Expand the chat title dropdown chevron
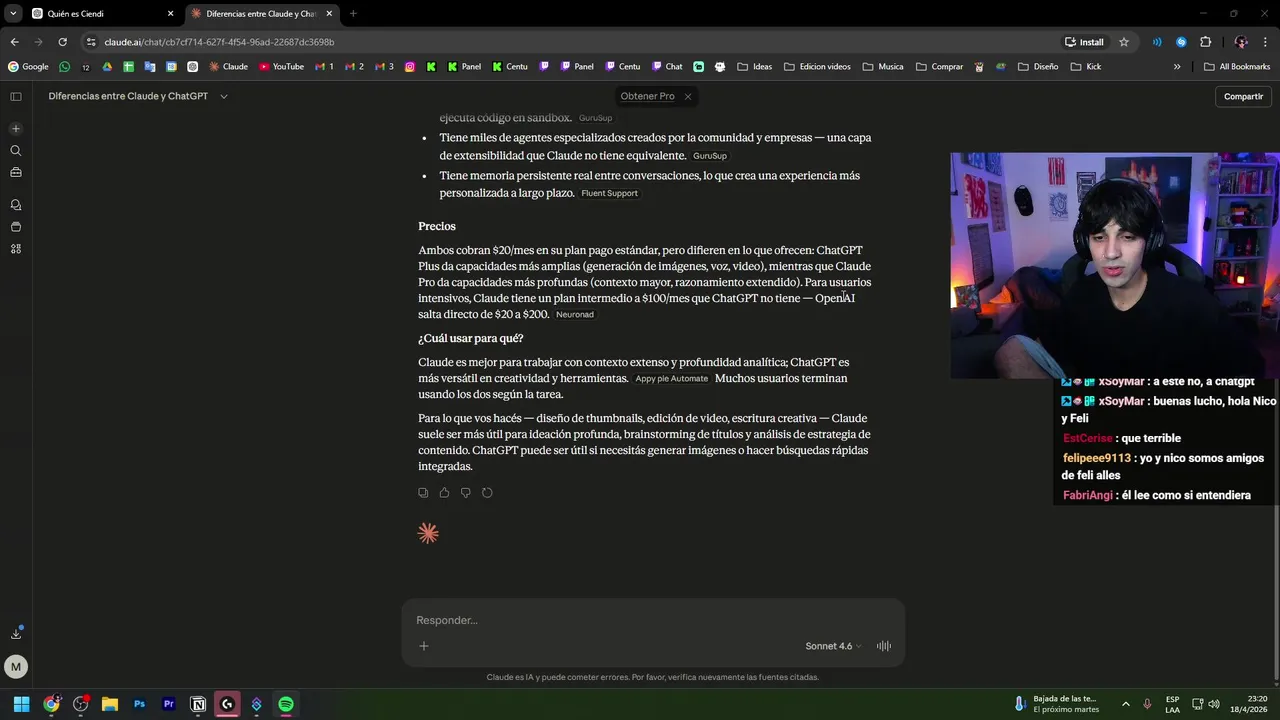 click(224, 96)
